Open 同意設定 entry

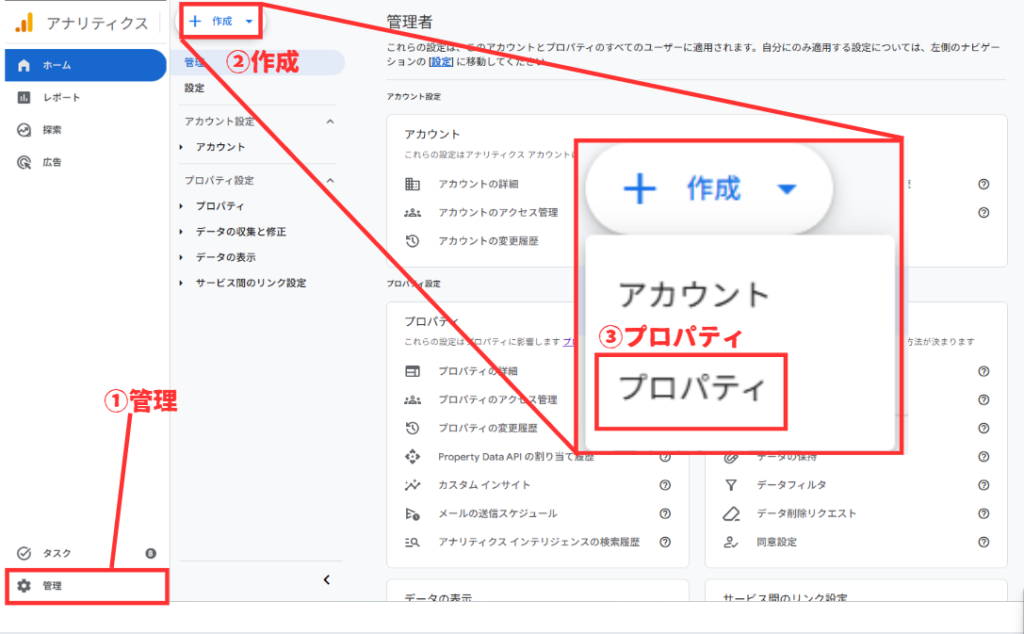(776, 542)
